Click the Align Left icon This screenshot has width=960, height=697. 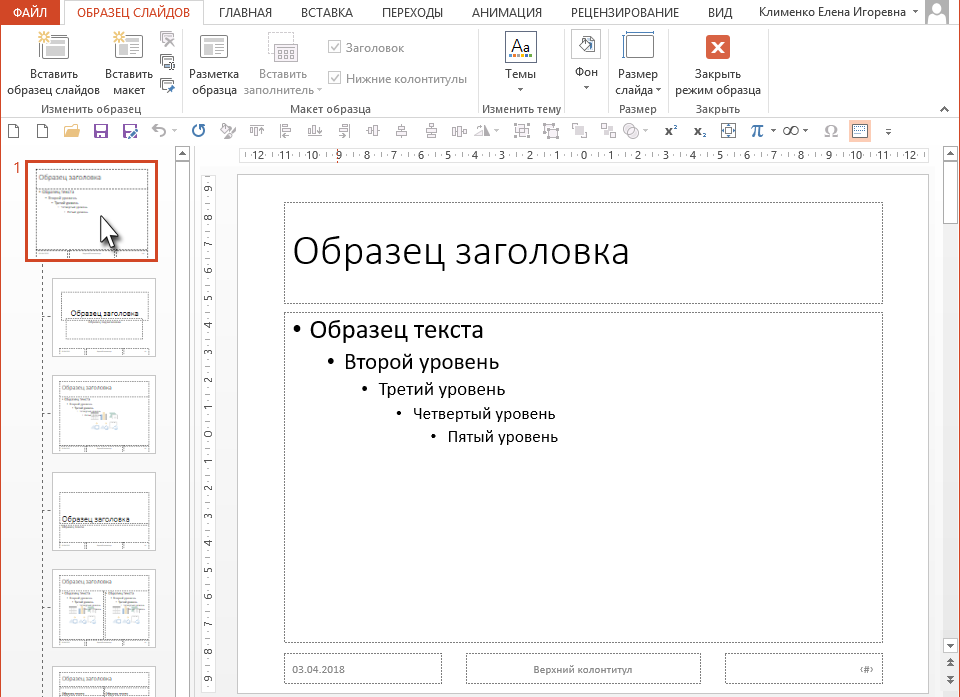point(285,130)
